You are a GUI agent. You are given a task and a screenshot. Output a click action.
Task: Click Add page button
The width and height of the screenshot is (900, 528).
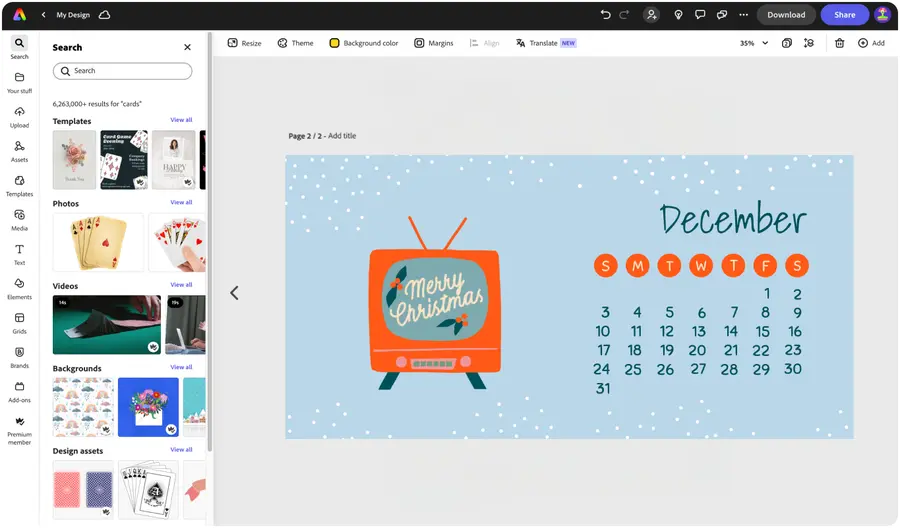[x=871, y=43]
